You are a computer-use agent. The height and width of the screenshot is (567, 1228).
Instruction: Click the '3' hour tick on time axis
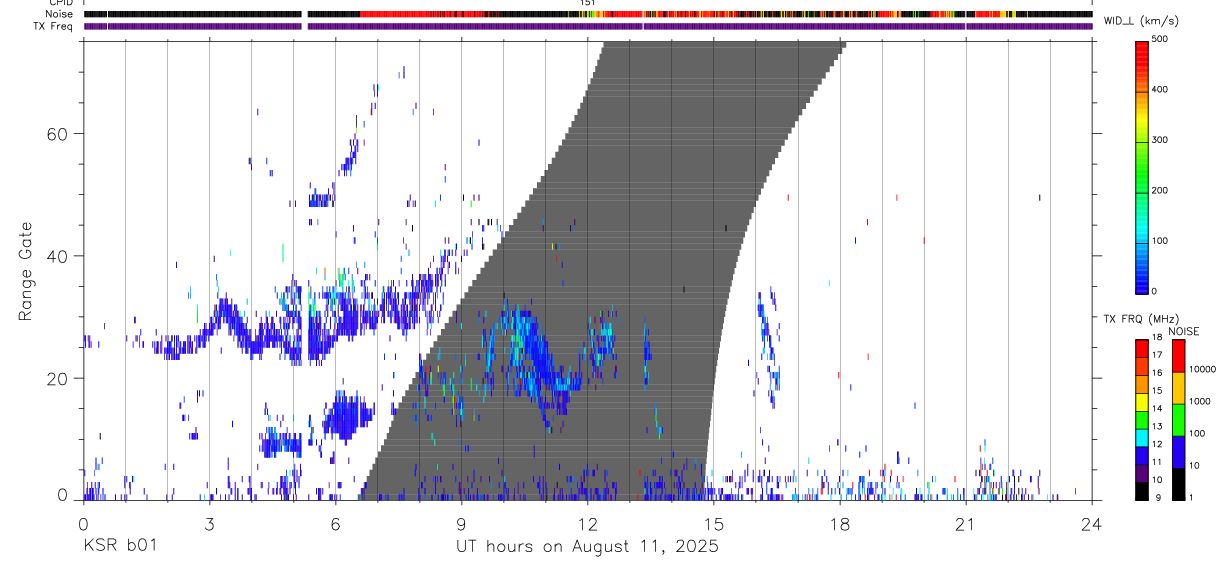pyautogui.click(x=209, y=523)
